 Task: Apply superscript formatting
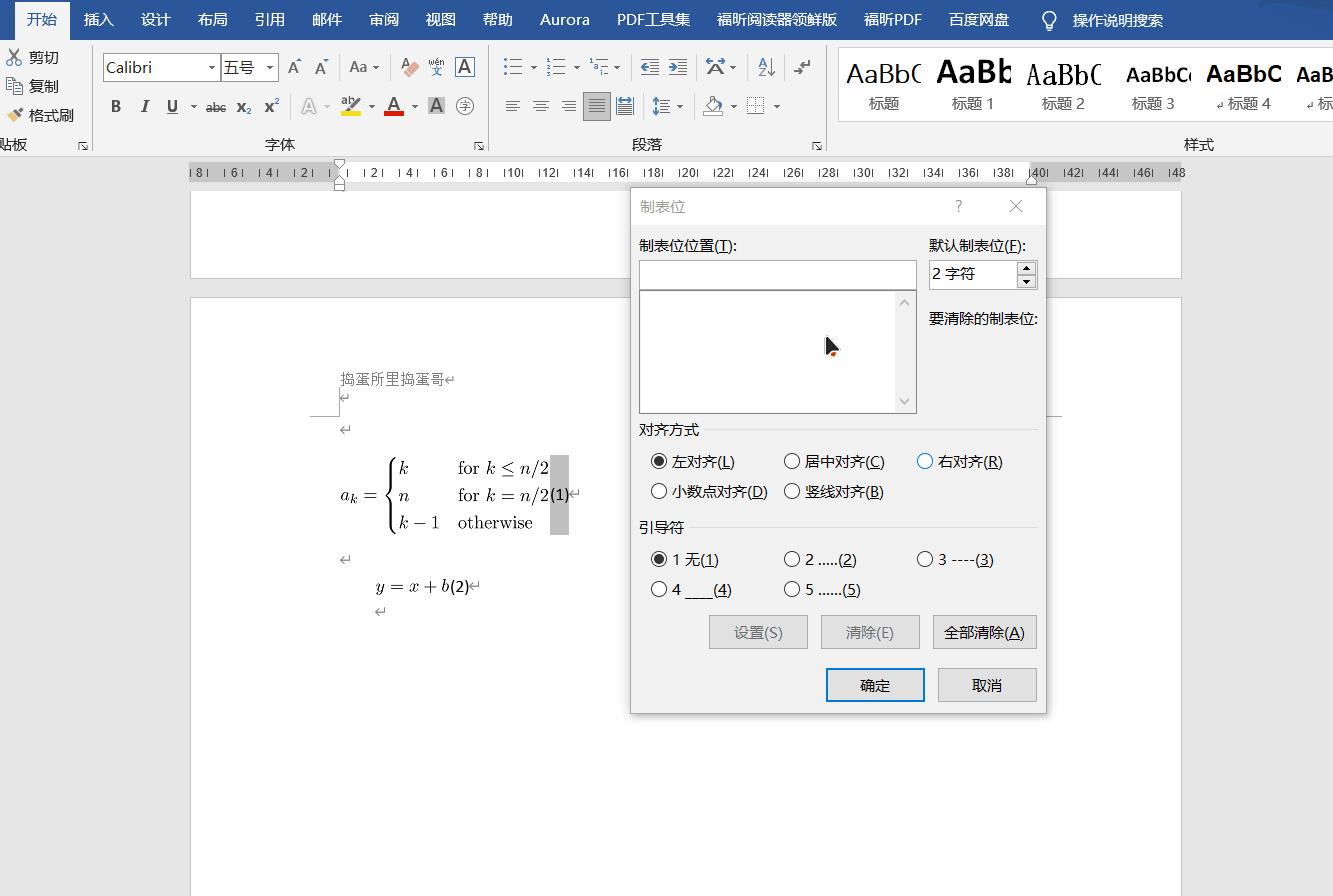272,106
